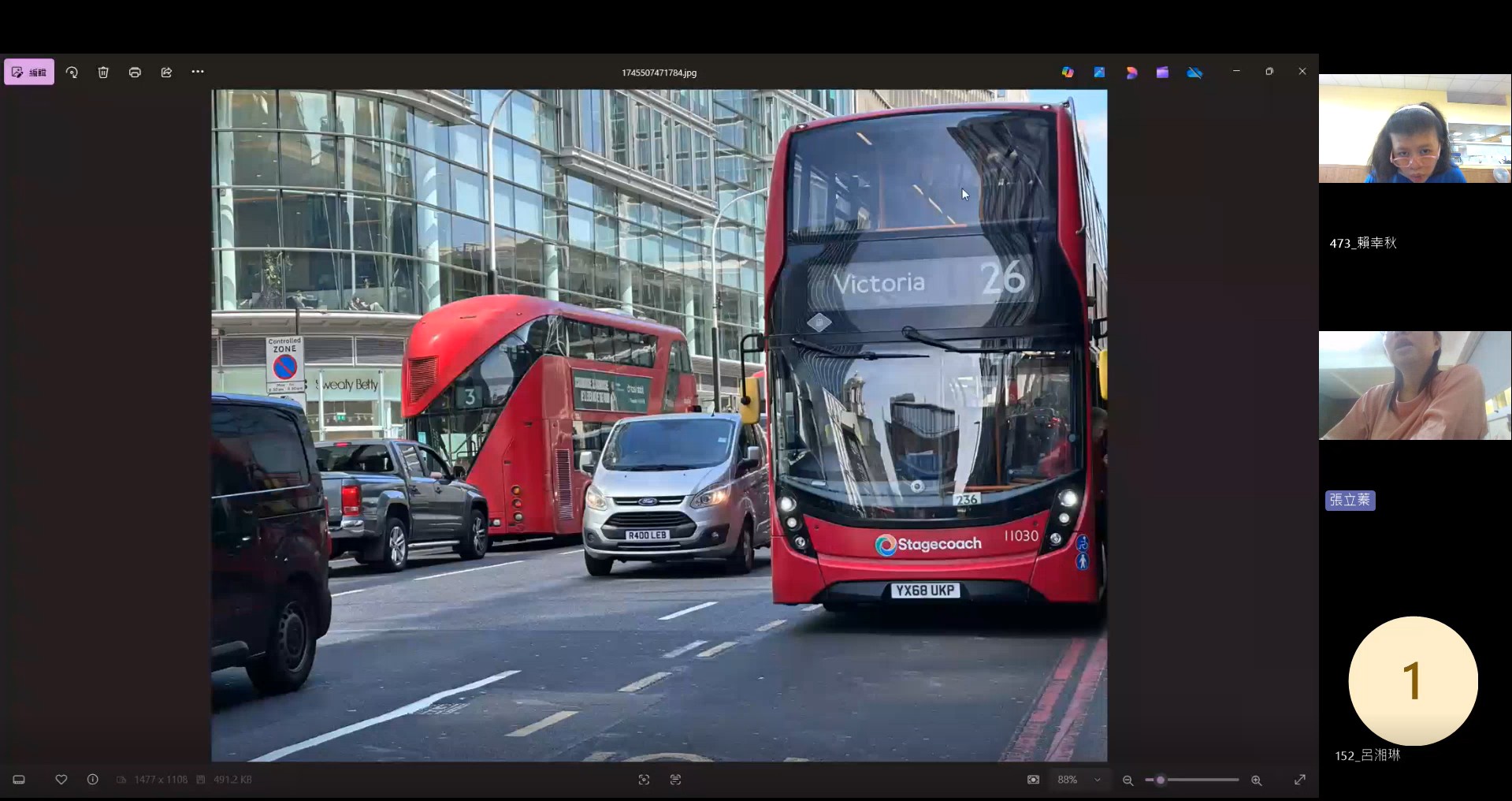Open the three-dot more options menu
Screen dimensions: 1512x801
point(198,72)
